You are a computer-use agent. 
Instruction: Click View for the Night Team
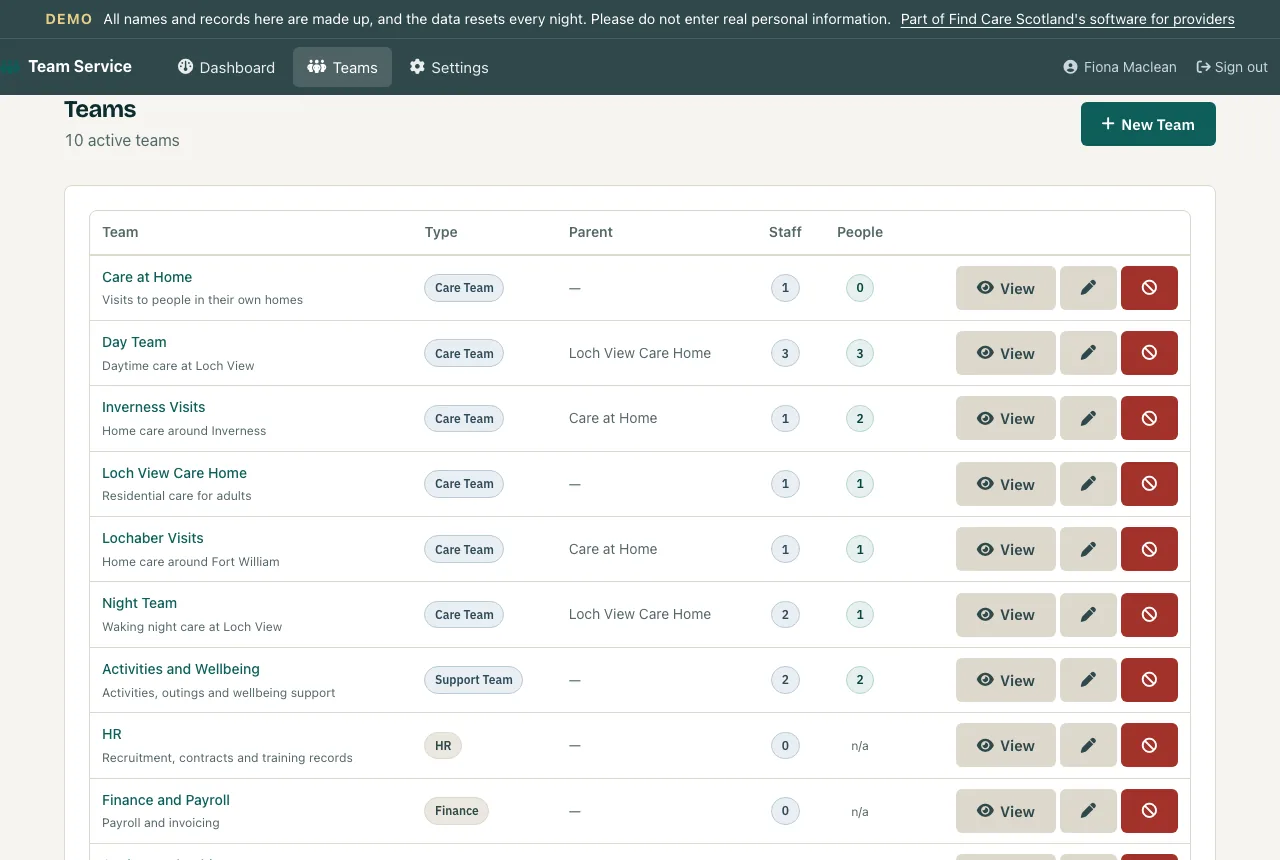(1006, 615)
